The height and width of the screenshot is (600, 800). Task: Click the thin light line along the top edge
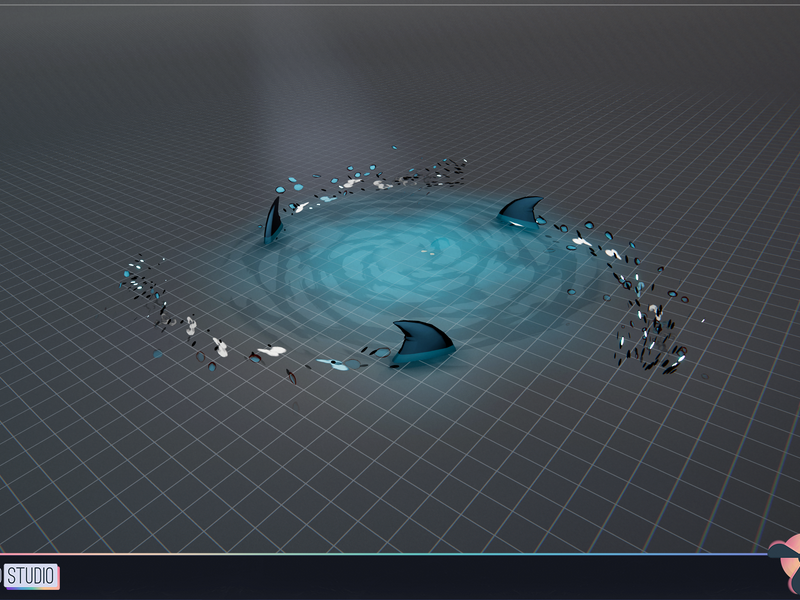pos(400,5)
